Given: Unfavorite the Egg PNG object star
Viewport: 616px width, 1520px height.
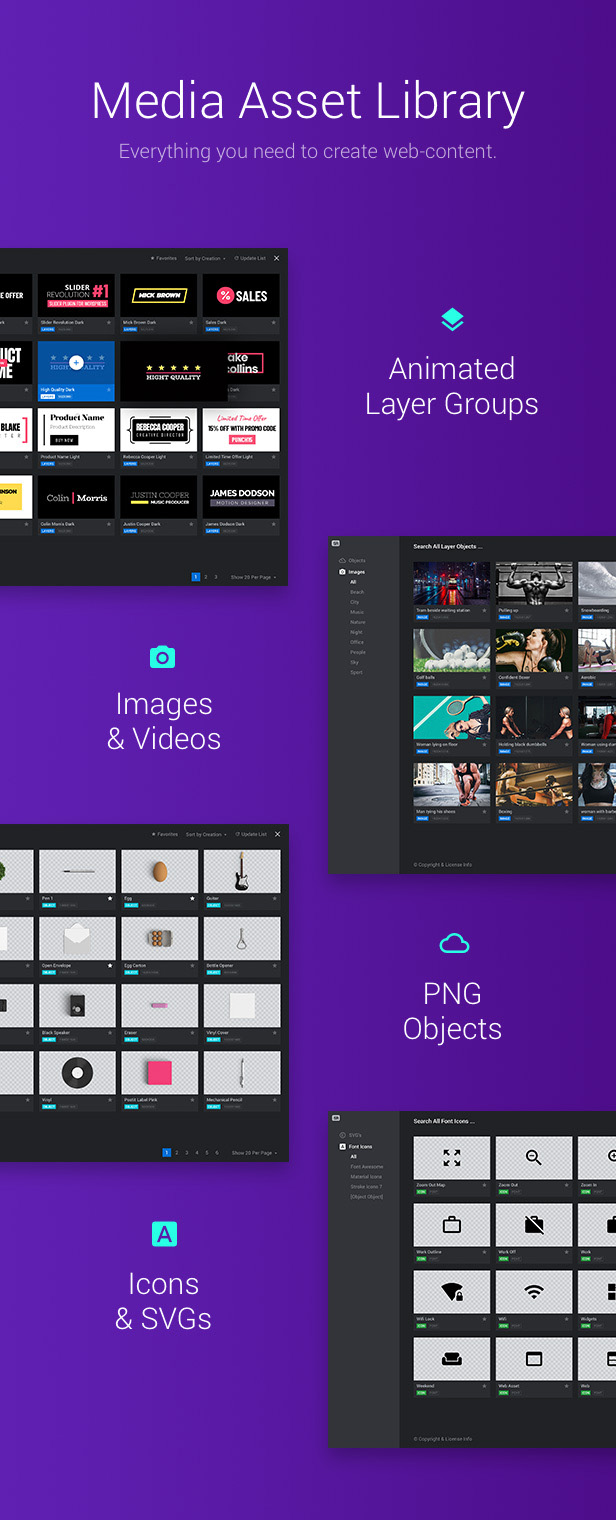Looking at the screenshot, I should click(x=192, y=899).
